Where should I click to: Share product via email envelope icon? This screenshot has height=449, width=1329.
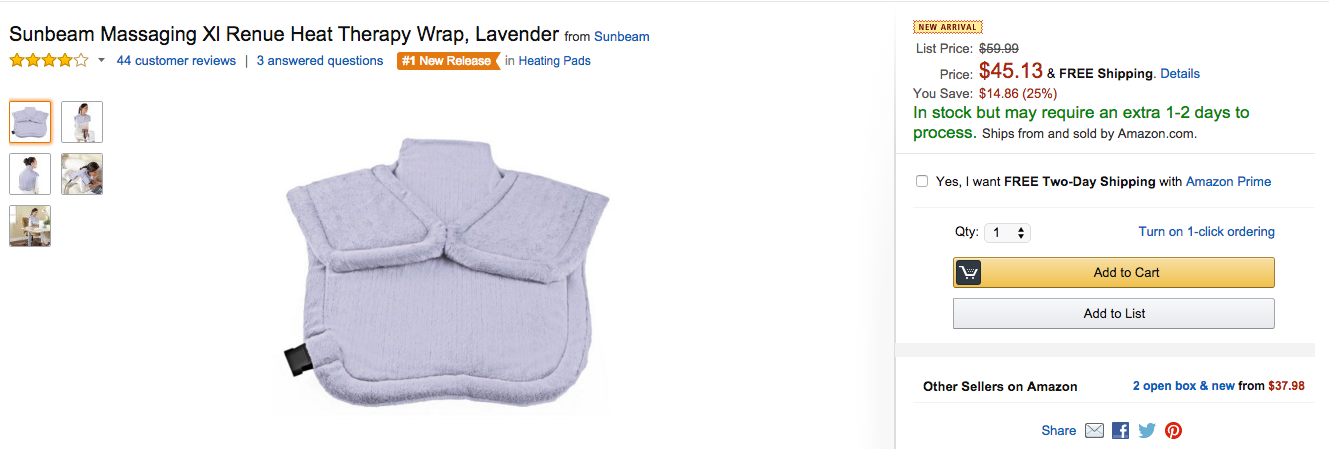(x=1094, y=430)
